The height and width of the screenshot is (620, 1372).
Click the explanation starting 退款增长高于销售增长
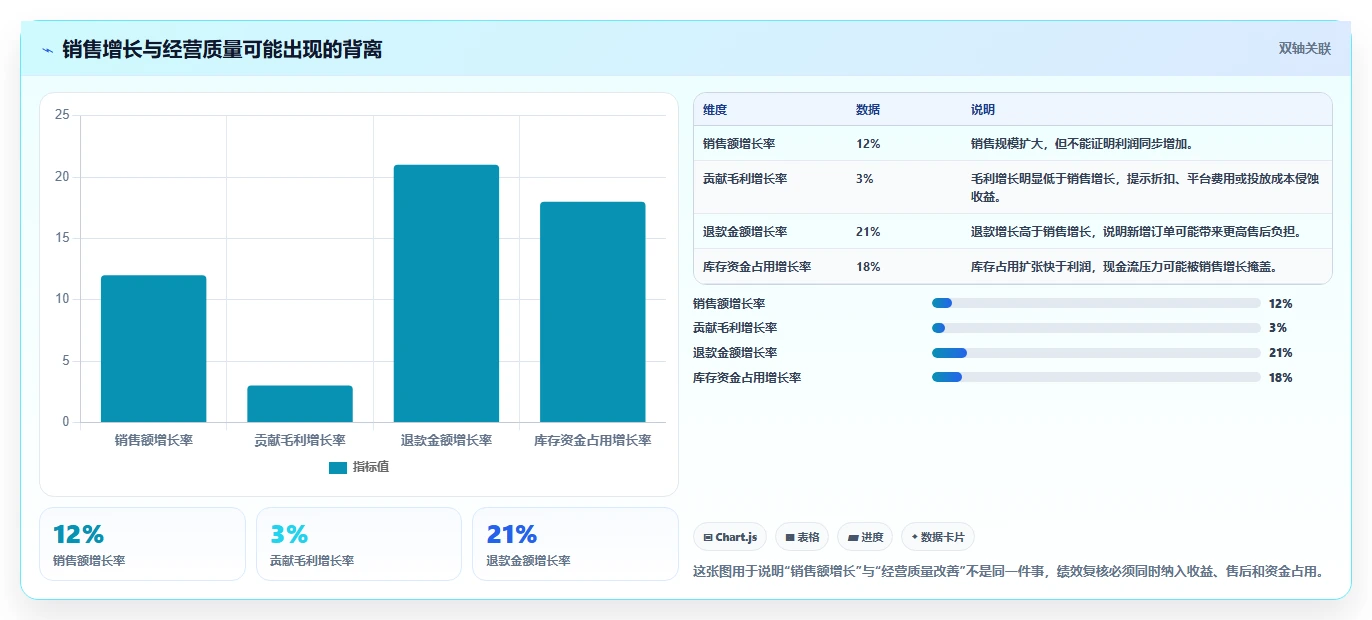click(1136, 232)
